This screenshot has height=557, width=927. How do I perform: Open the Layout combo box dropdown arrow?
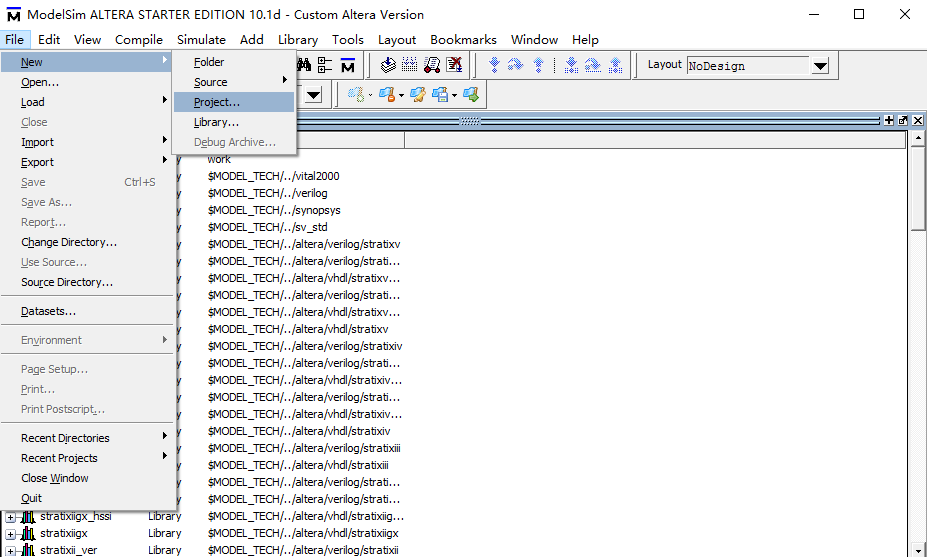point(820,66)
